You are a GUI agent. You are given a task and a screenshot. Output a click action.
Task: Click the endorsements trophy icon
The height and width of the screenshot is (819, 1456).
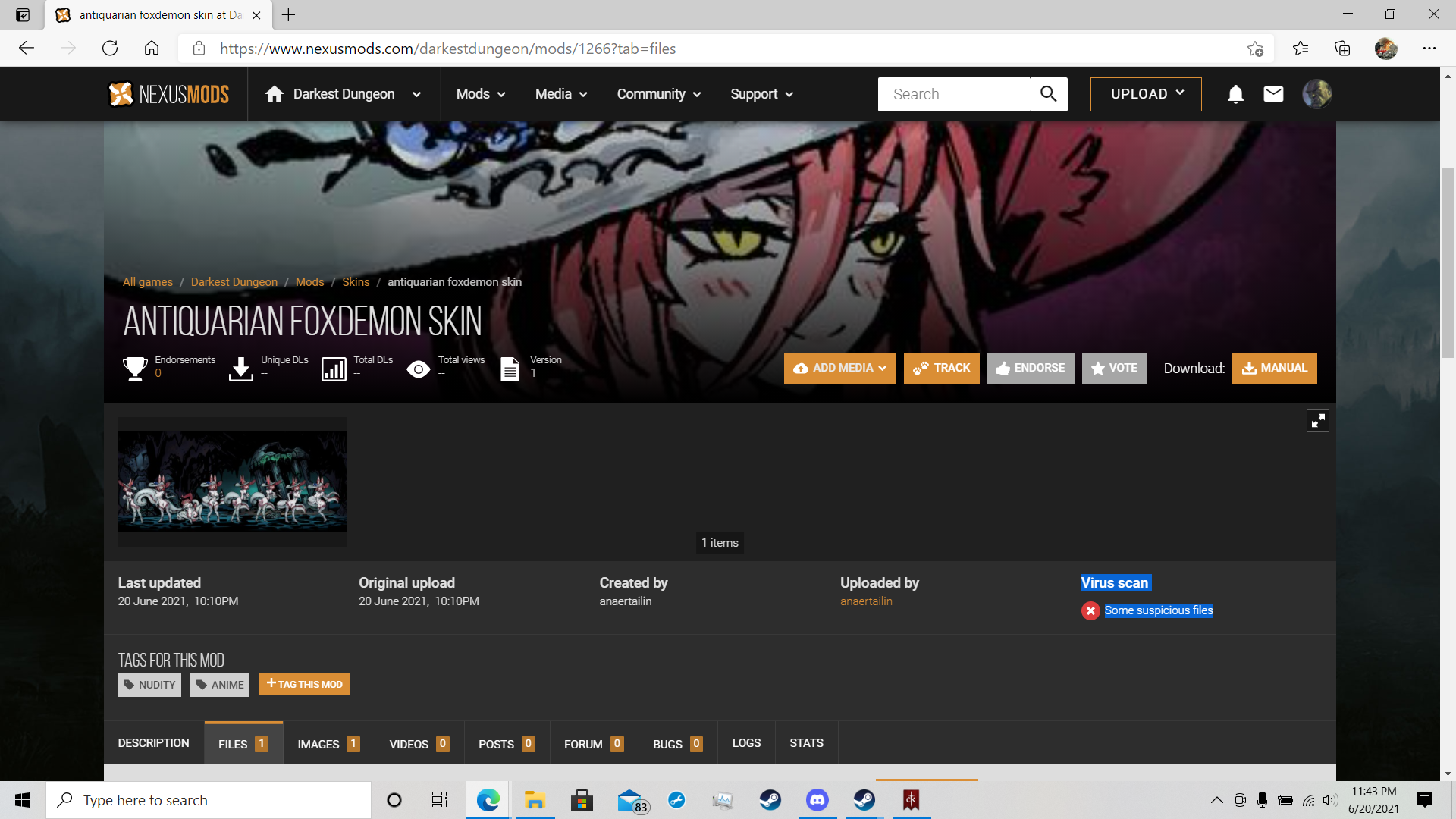135,369
